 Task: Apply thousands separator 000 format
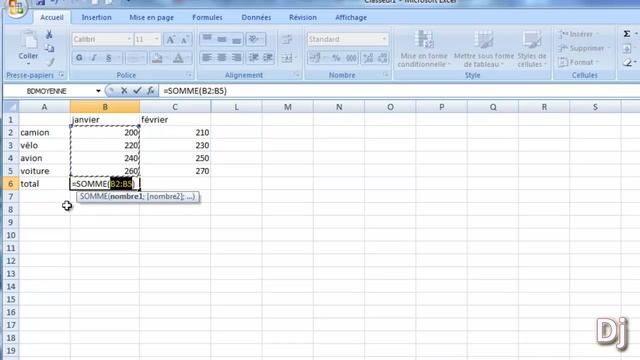click(351, 58)
